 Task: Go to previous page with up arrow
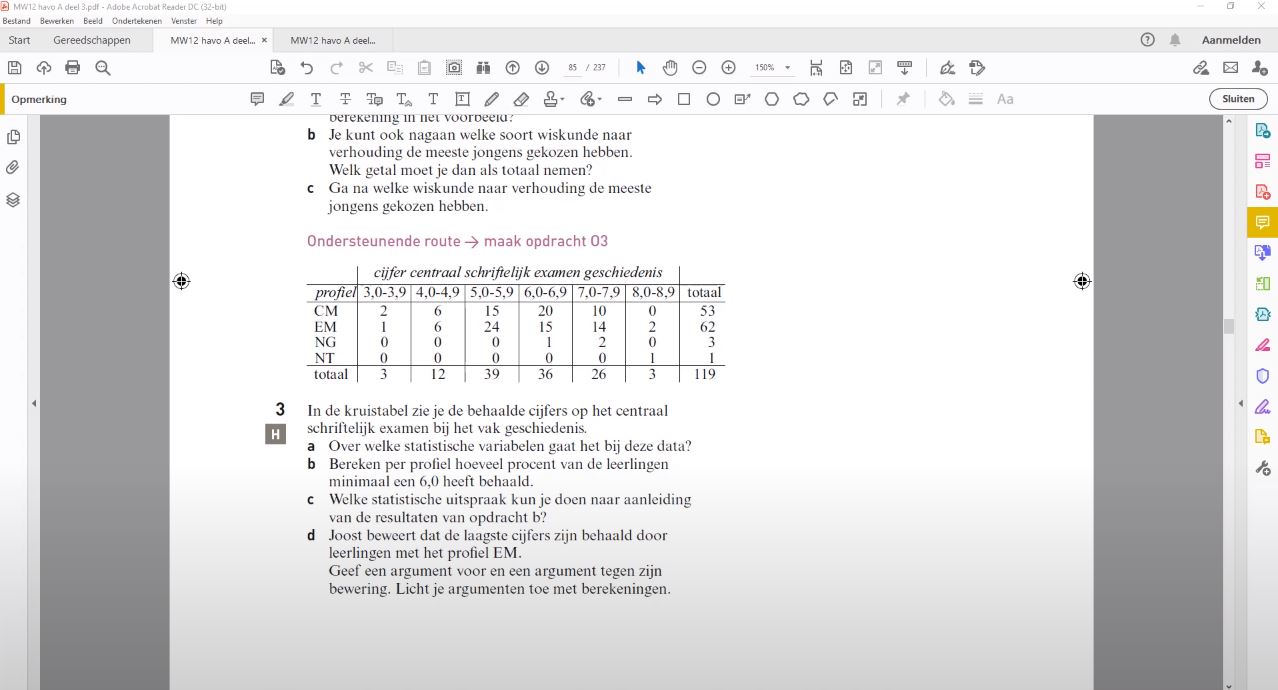(x=513, y=68)
